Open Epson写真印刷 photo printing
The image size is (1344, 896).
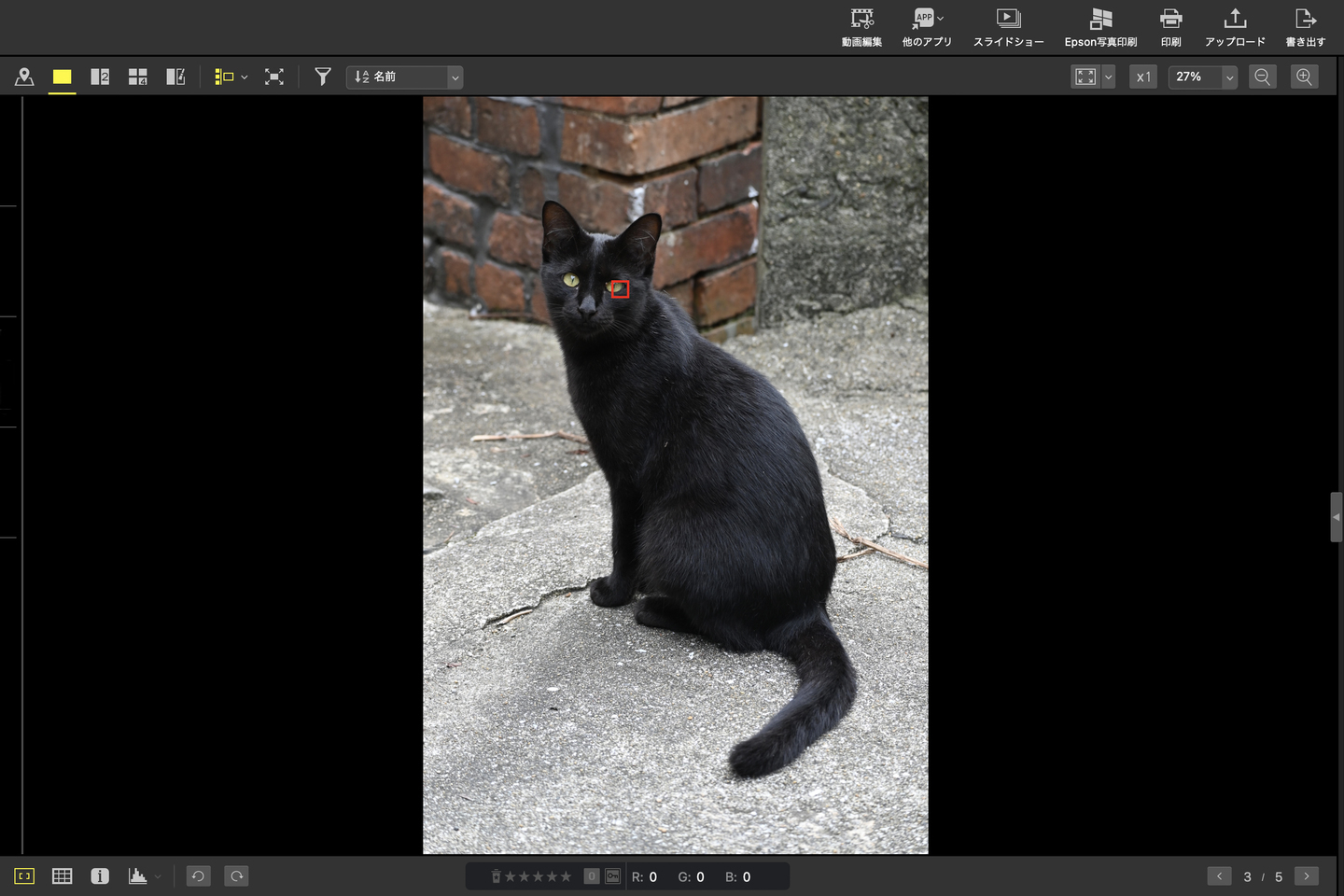coord(1100,27)
